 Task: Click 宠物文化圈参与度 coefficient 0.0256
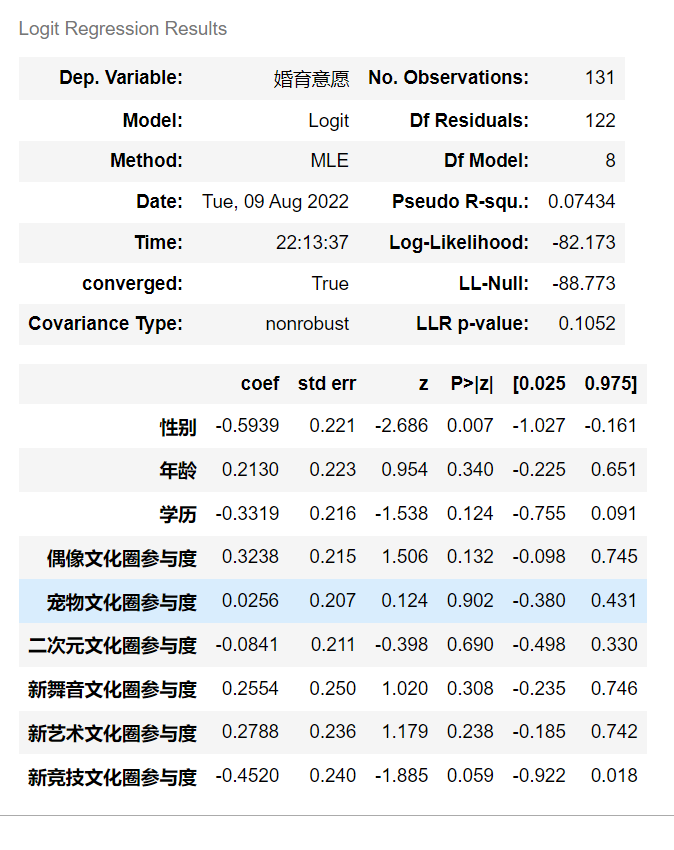point(251,601)
